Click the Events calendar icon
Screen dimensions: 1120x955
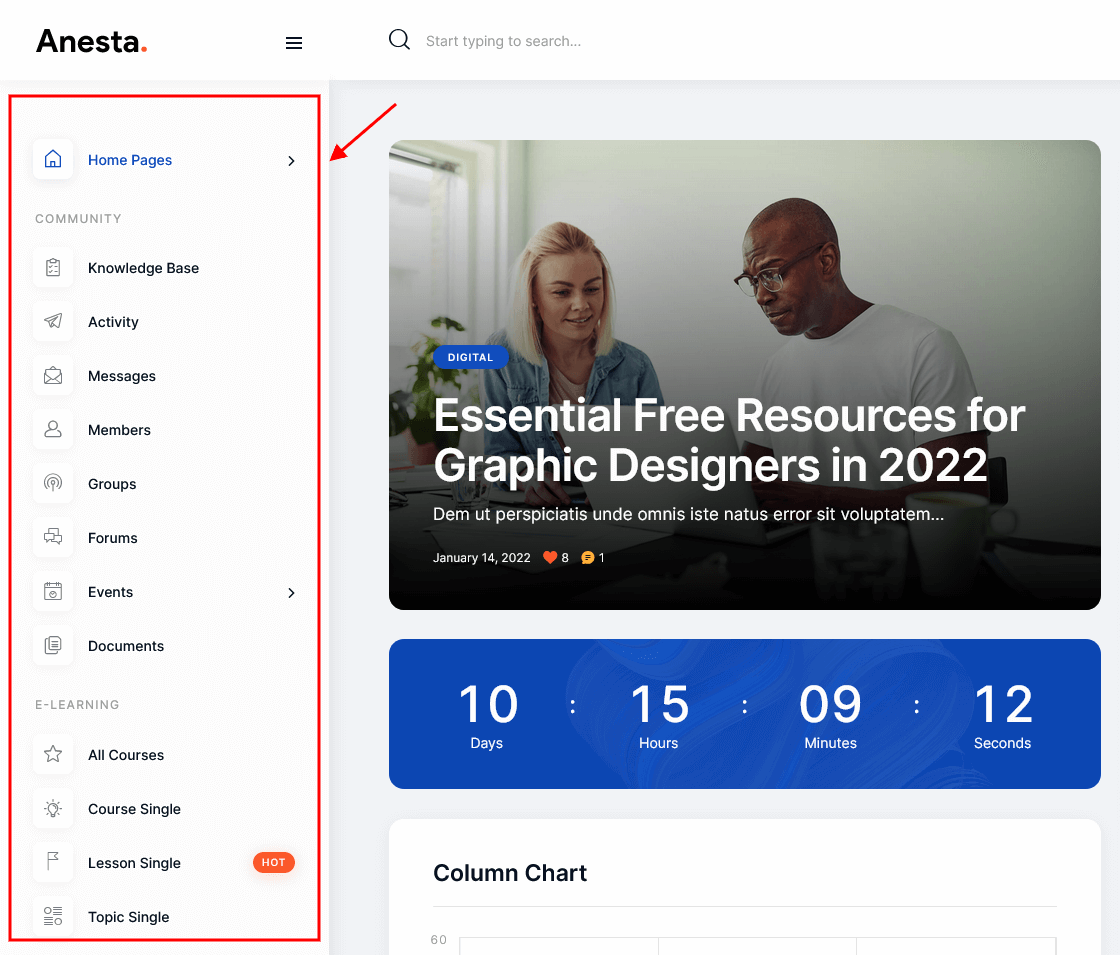point(53,591)
